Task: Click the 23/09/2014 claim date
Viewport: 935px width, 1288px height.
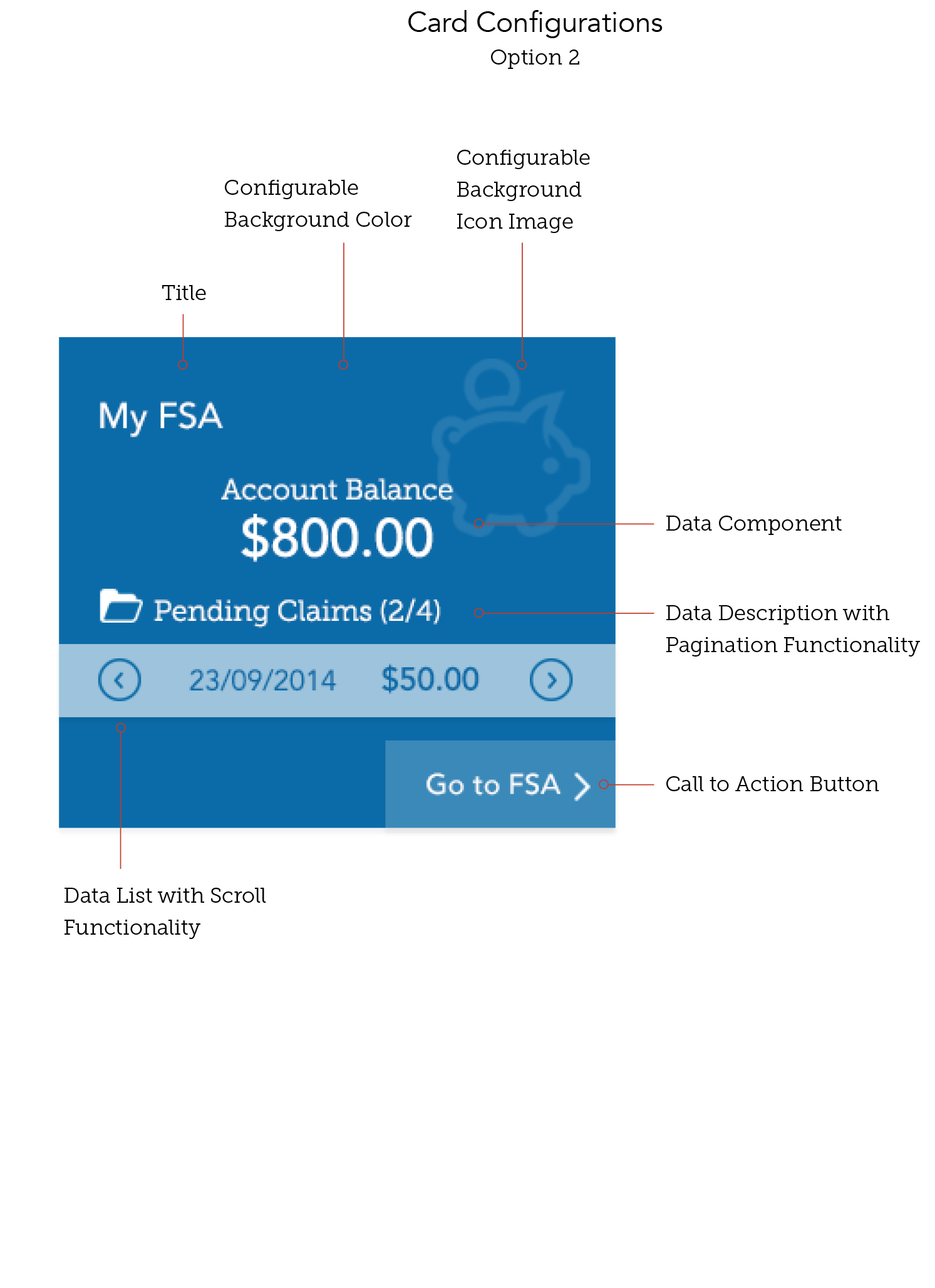Action: point(262,680)
